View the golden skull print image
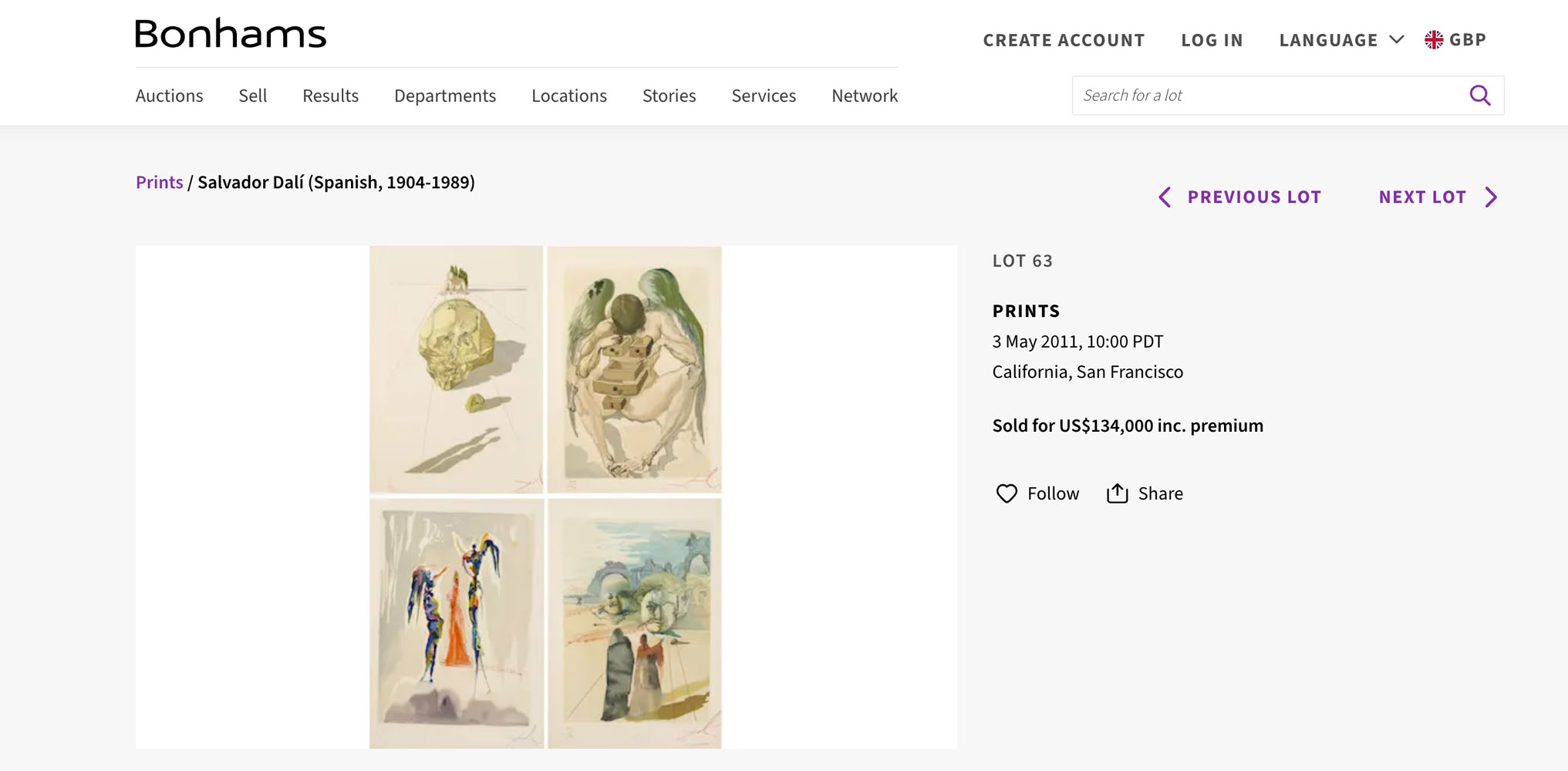1568x771 pixels. [456, 369]
